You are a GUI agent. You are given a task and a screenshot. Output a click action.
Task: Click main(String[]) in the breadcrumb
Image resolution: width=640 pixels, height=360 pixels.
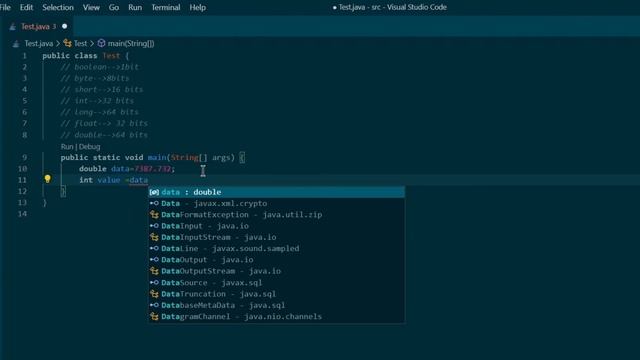pyautogui.click(x=131, y=43)
